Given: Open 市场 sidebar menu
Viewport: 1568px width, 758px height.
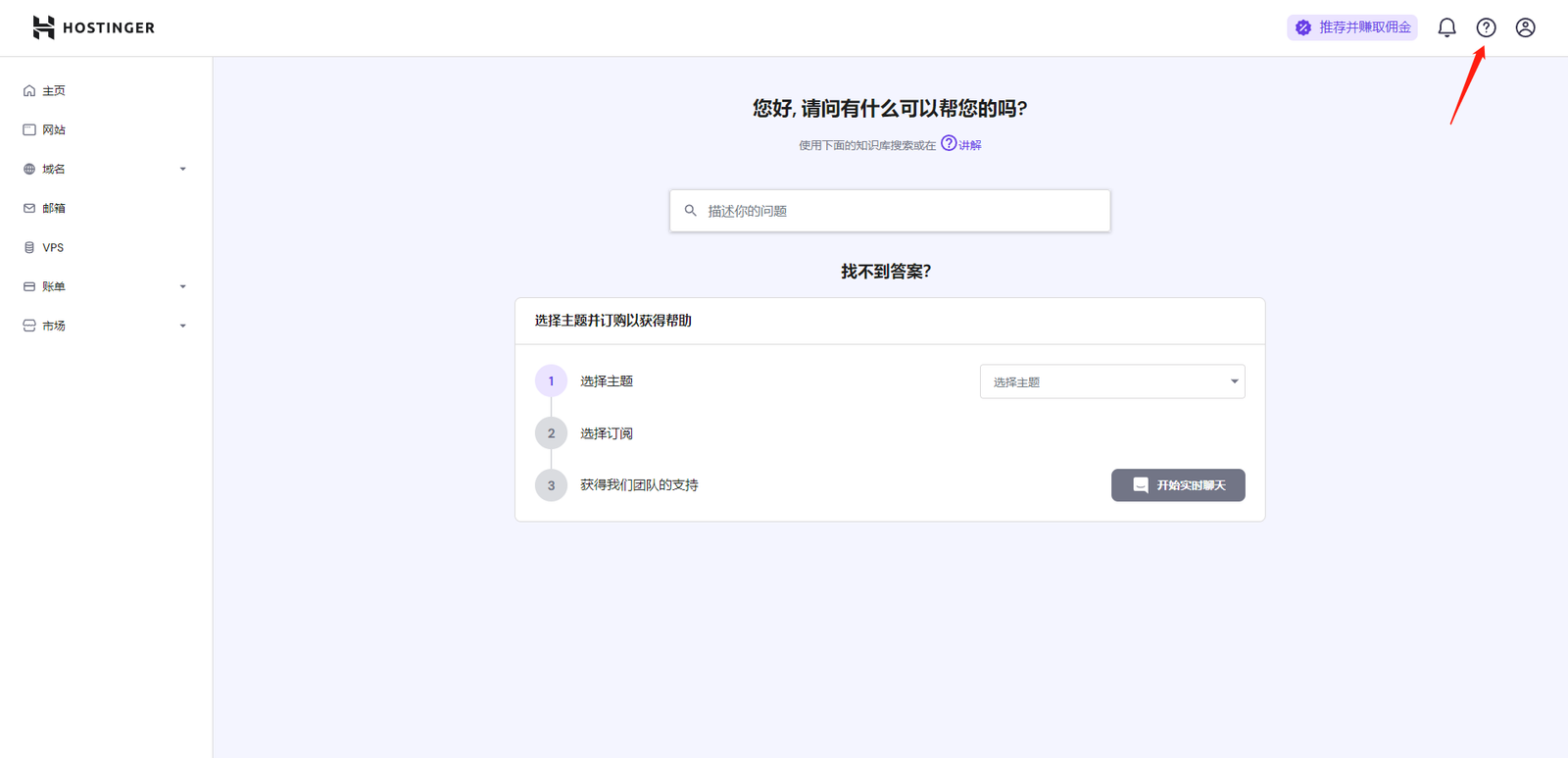Looking at the screenshot, I should (x=106, y=326).
